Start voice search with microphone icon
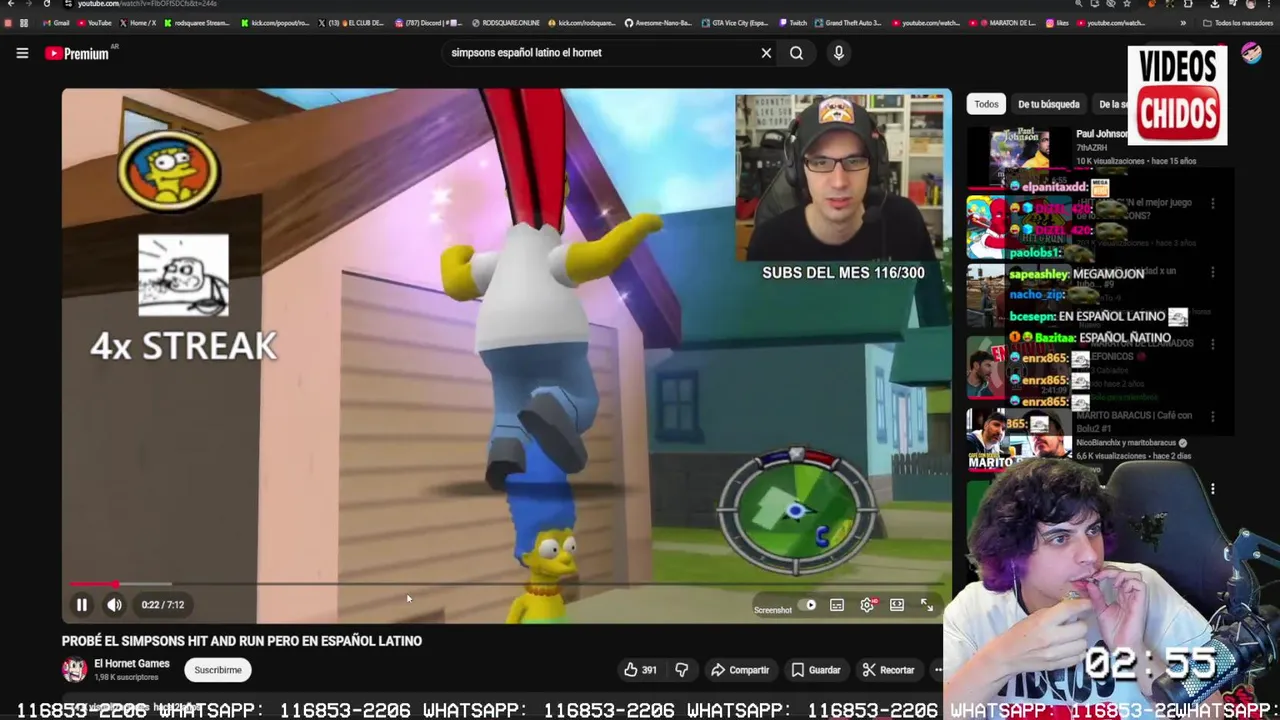 pos(838,53)
